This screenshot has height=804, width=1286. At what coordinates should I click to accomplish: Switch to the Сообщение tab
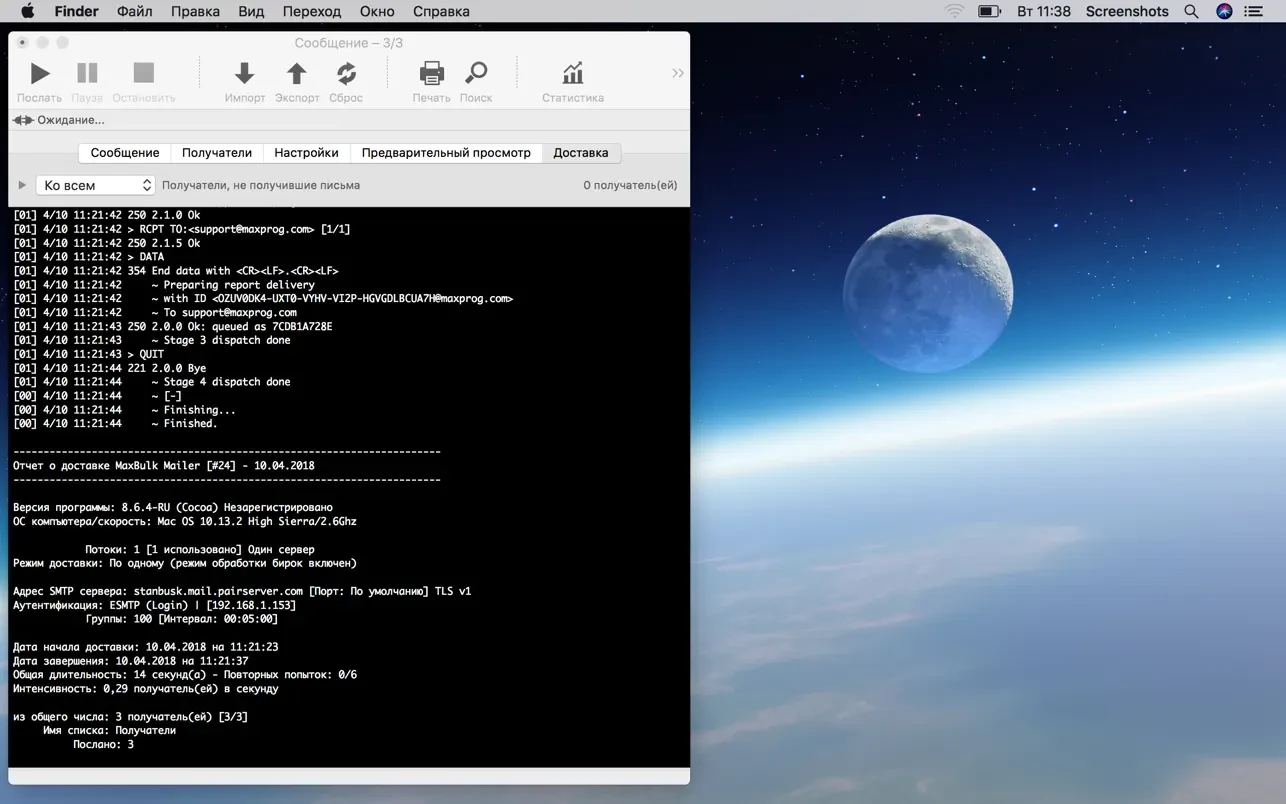[x=125, y=153]
